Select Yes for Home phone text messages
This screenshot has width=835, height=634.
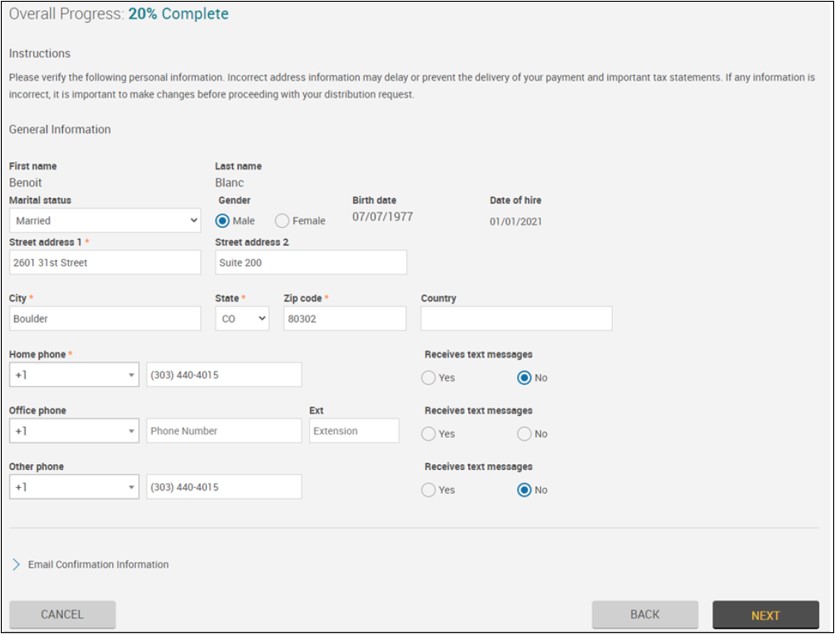point(429,378)
